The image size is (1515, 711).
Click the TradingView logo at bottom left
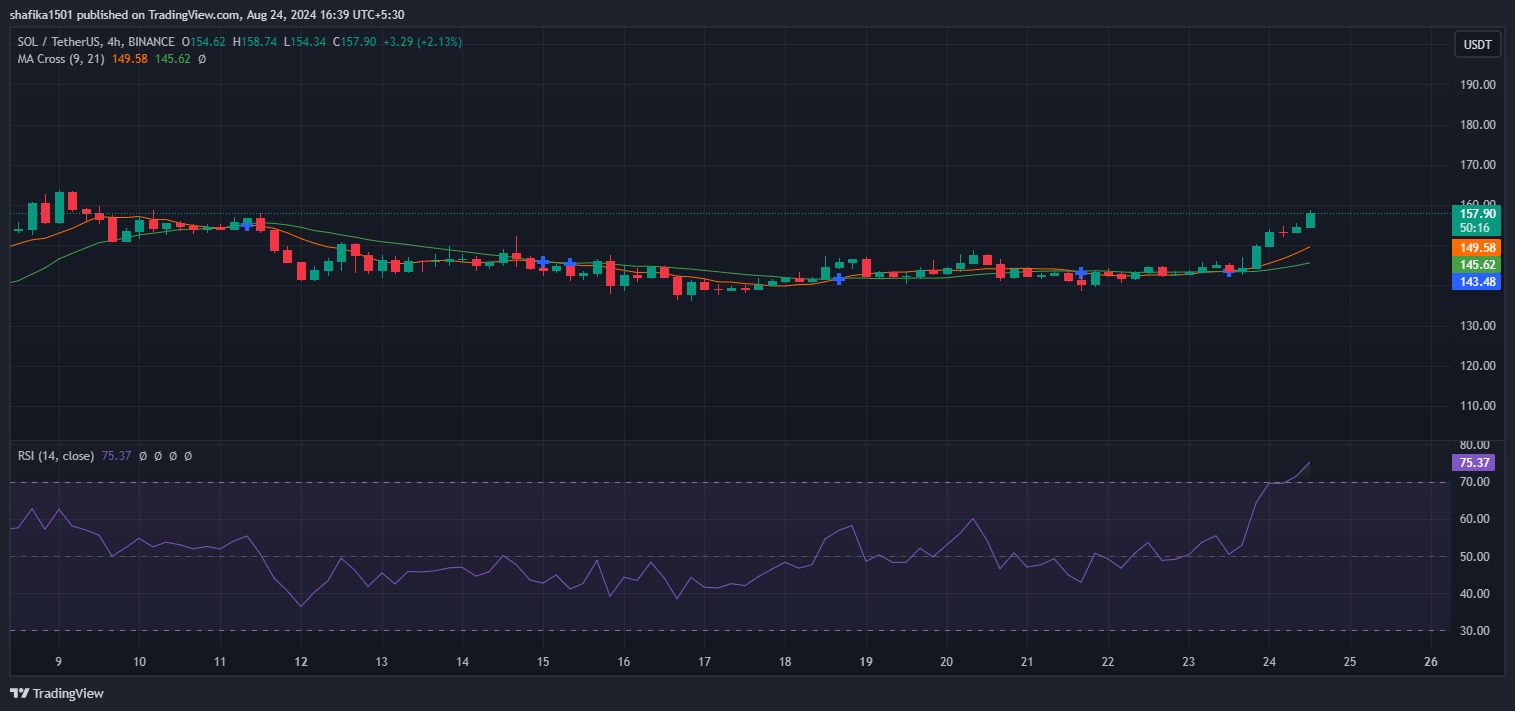(x=57, y=693)
